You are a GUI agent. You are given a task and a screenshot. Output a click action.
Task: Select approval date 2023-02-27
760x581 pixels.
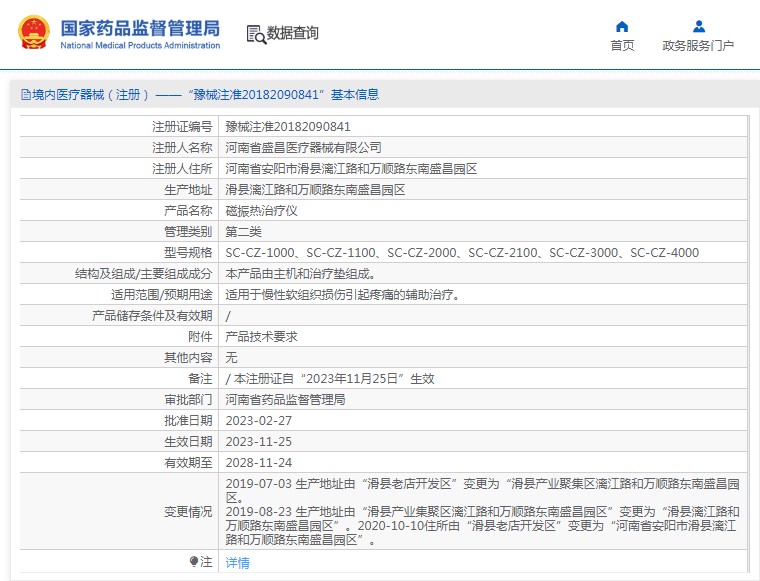tap(259, 421)
